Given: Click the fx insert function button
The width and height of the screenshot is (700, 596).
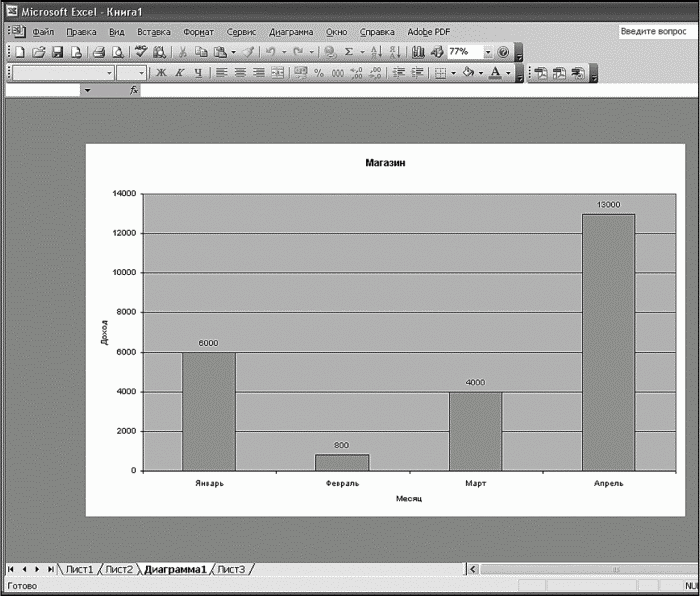Looking at the screenshot, I should [134, 90].
